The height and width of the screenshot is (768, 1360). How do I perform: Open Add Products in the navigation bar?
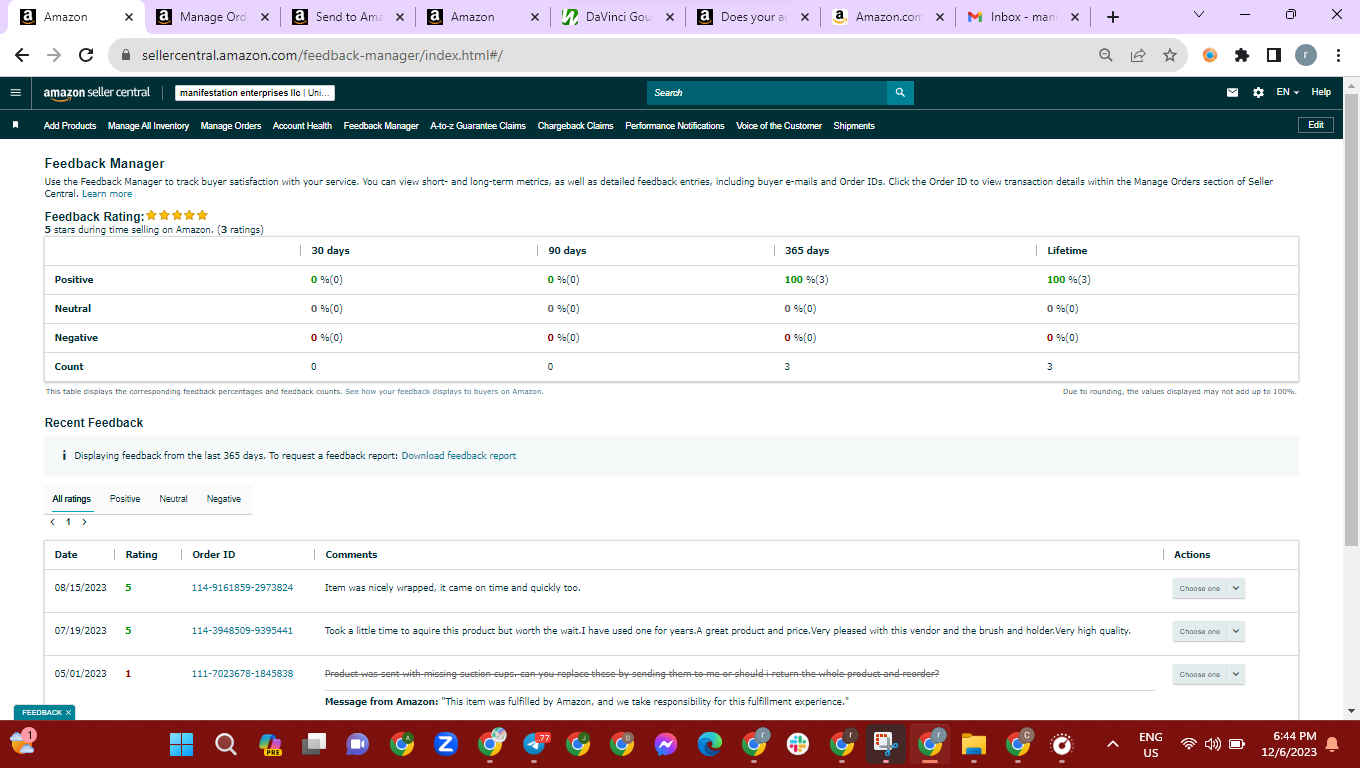(70, 126)
